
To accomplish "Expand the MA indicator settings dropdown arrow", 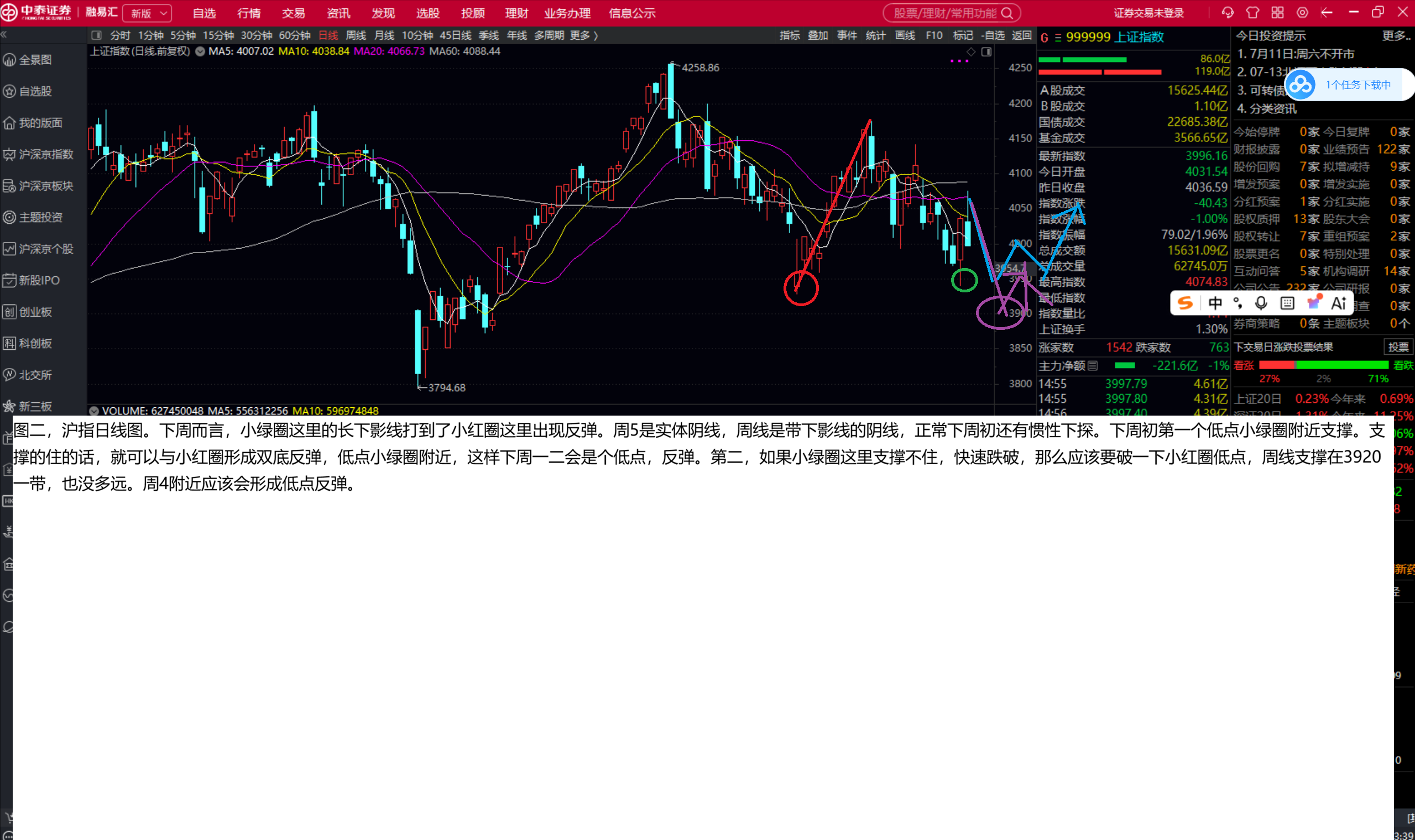I will click(x=200, y=51).
